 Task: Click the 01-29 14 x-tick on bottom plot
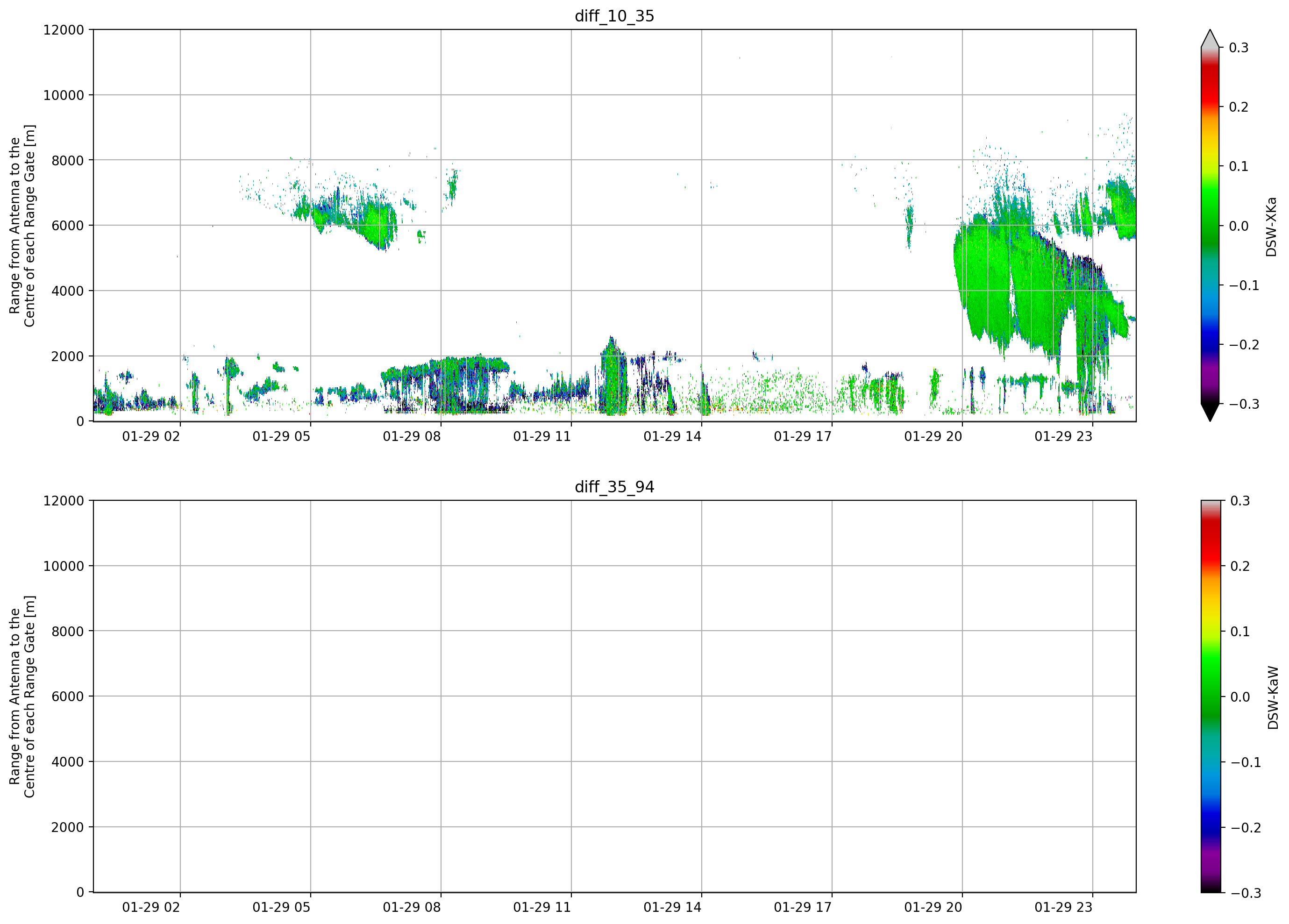[672, 908]
